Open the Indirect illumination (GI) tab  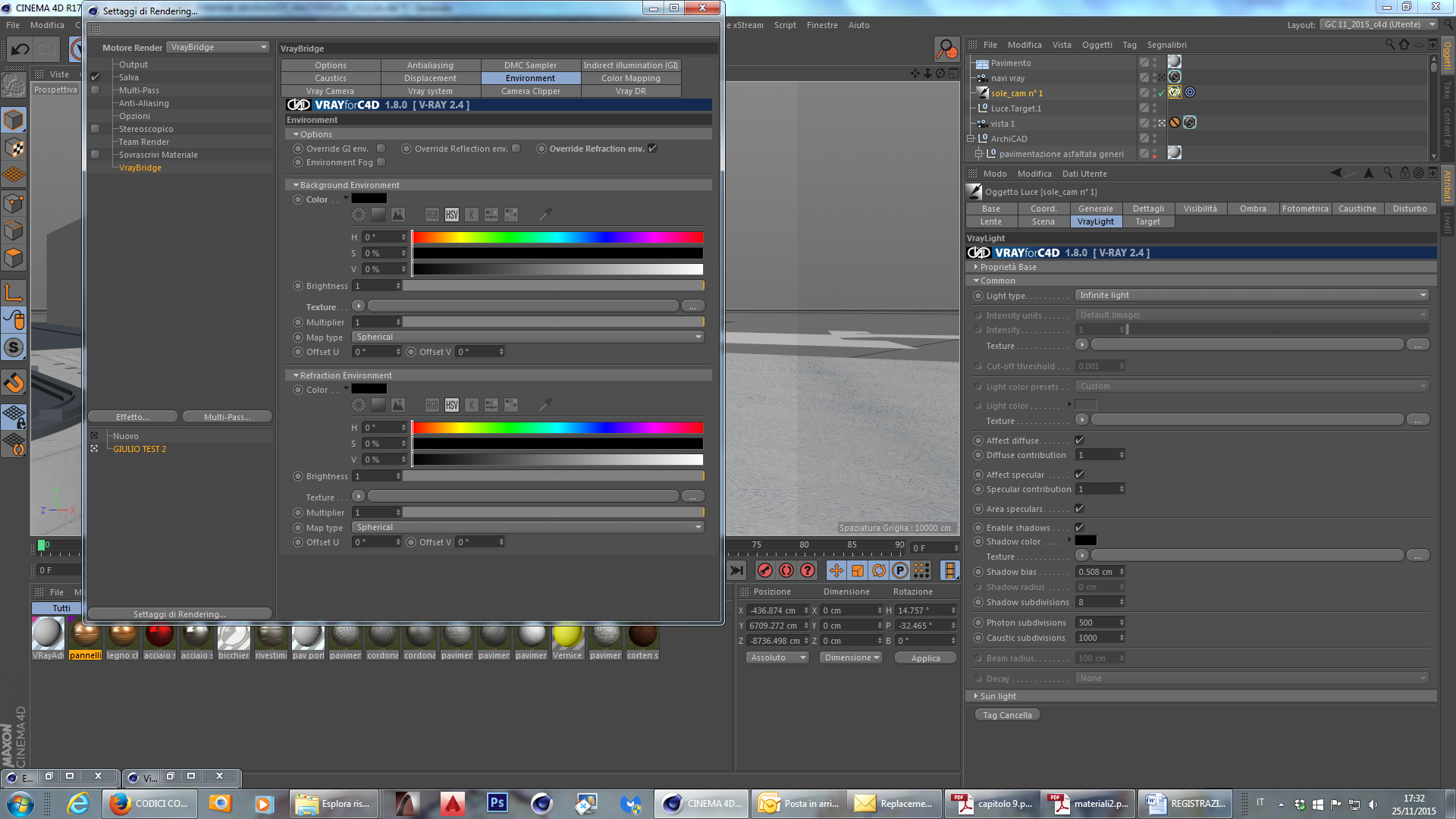point(630,65)
